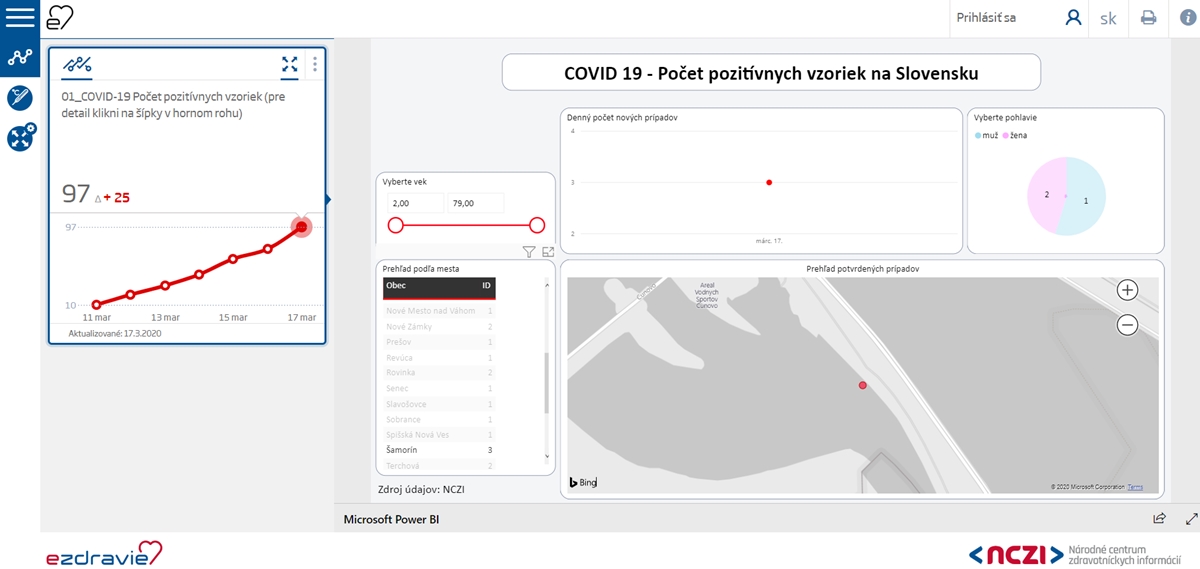Select the Revúca table row
1200x569 pixels.
coord(440,357)
